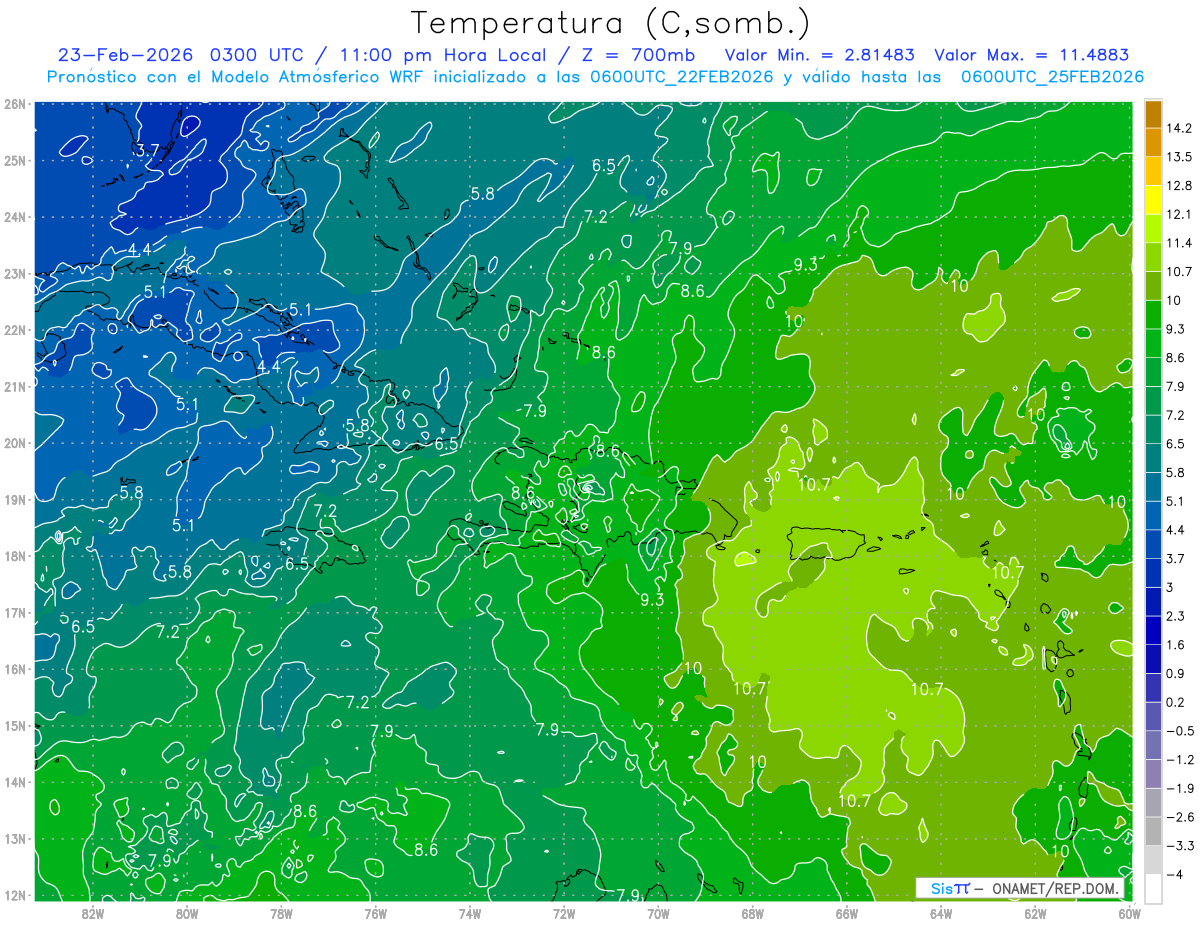Click the colorbar label 14.2
The image size is (1200, 927).
click(x=1179, y=128)
